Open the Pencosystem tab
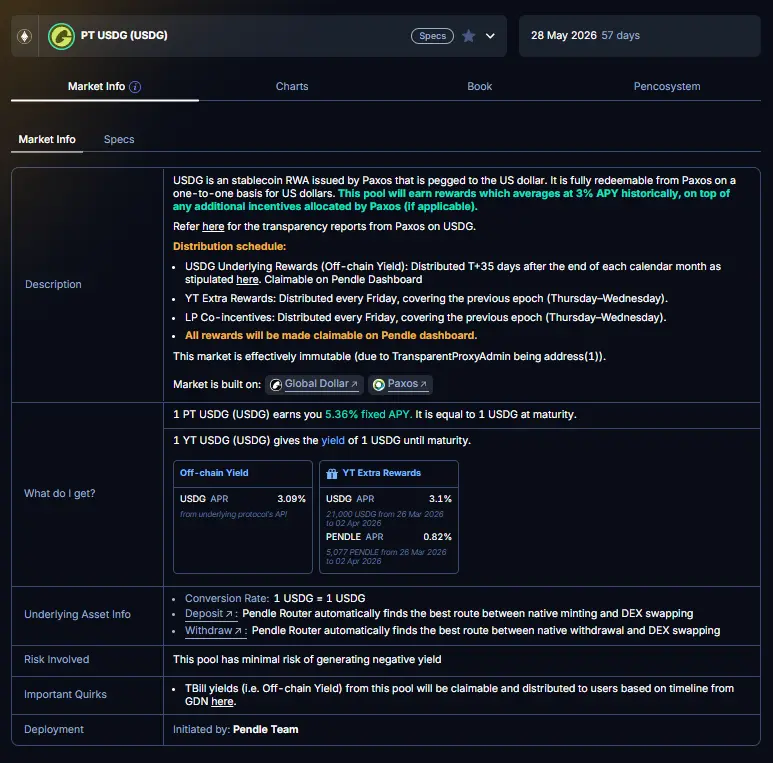Viewport: 773px width, 763px height. point(667,86)
